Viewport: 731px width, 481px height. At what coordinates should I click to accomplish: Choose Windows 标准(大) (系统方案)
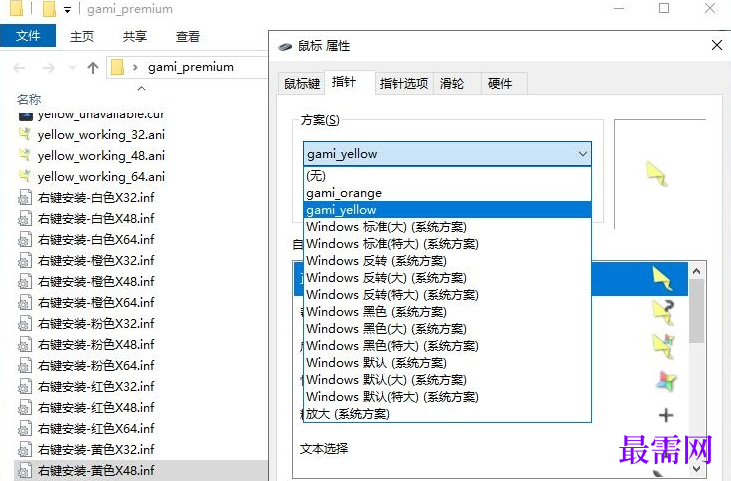tap(447, 227)
